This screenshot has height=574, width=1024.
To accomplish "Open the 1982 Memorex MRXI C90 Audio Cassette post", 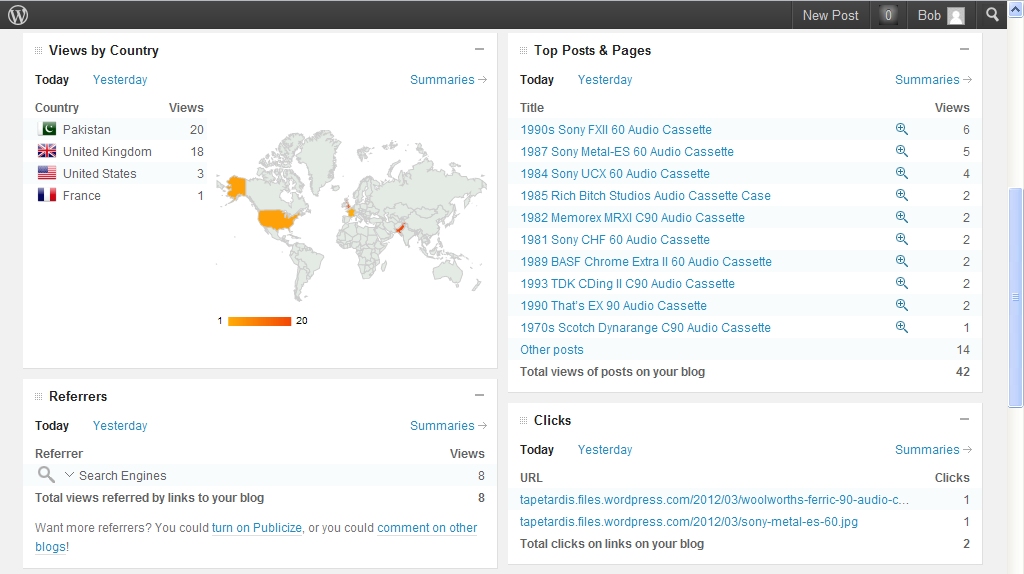I will 632,217.
